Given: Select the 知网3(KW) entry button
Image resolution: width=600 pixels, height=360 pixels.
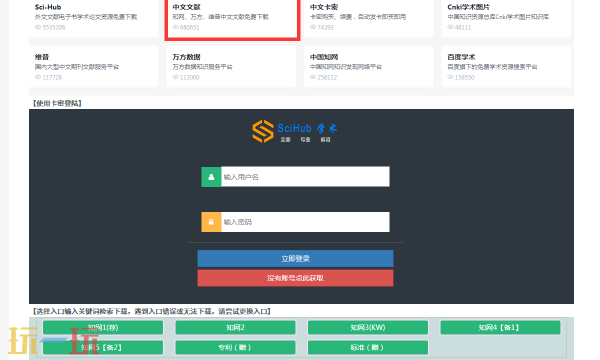Looking at the screenshot, I should [368, 327].
